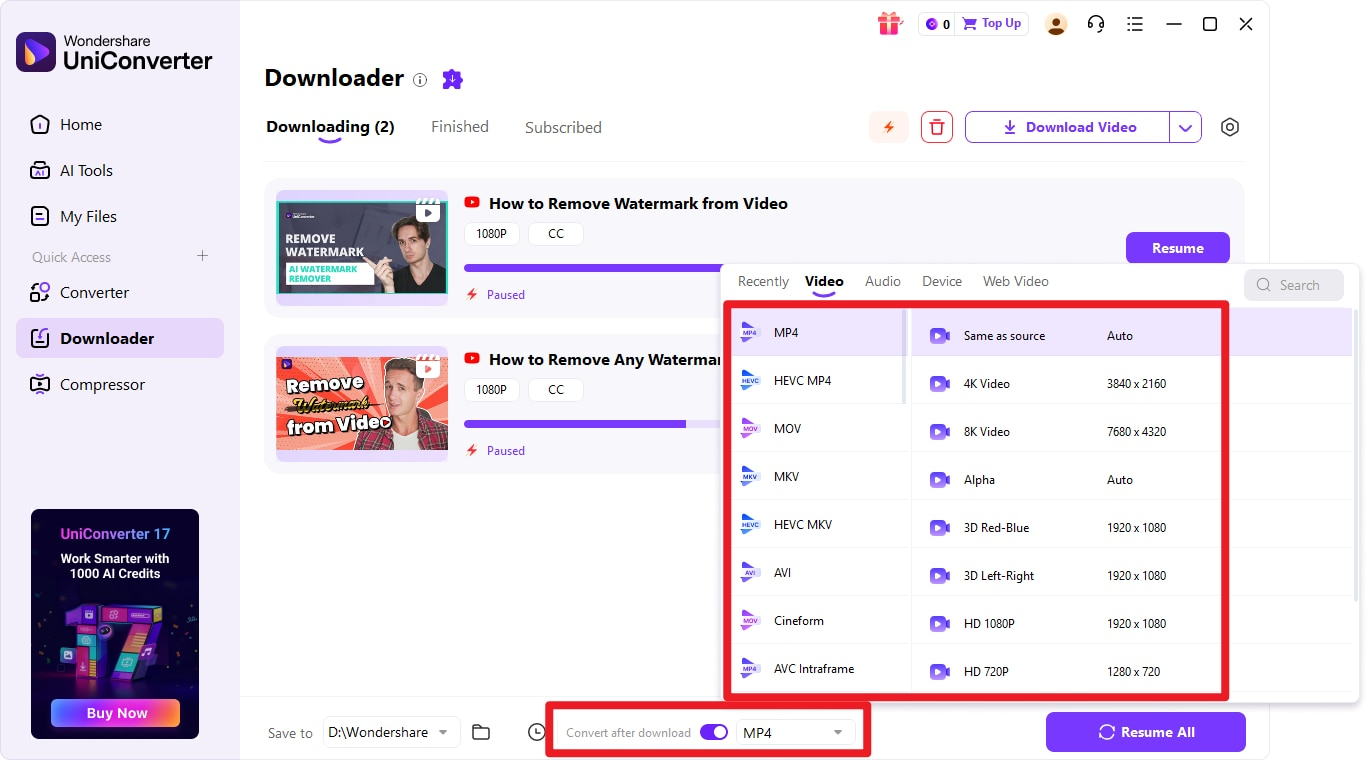Expand the Download Video arrow menu
Screen dimensions: 1371x760
click(x=1185, y=127)
